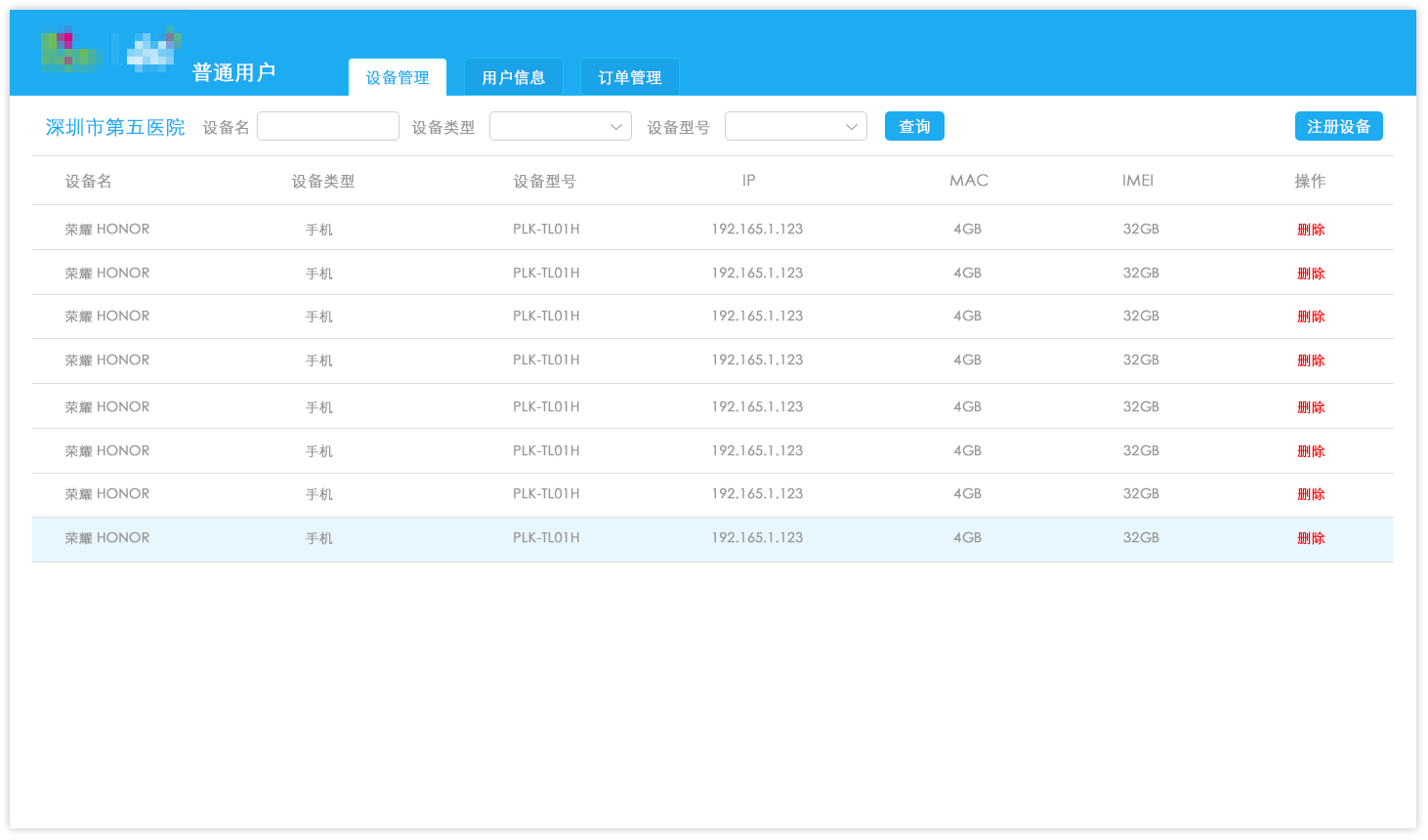Click the IMEI column header
Viewport: 1428px width, 840px height.
(x=1138, y=181)
